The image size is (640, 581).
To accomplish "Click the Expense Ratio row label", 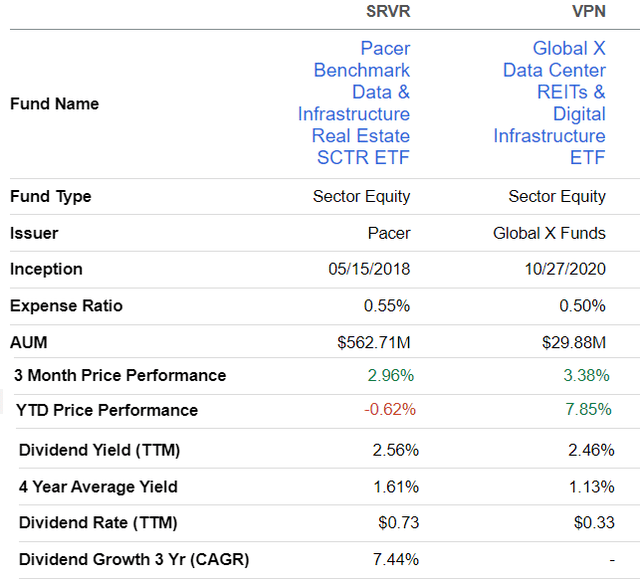I will [x=66, y=306].
